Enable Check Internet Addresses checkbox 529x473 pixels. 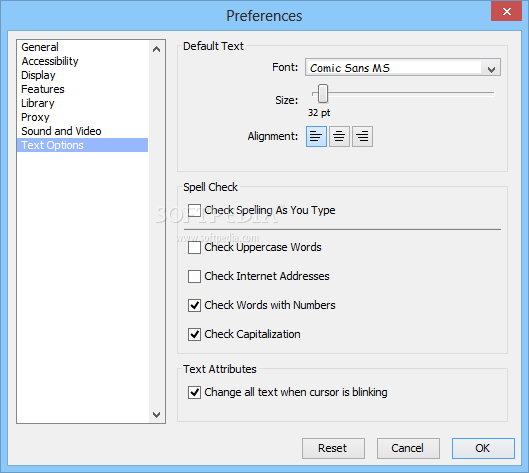tap(194, 276)
